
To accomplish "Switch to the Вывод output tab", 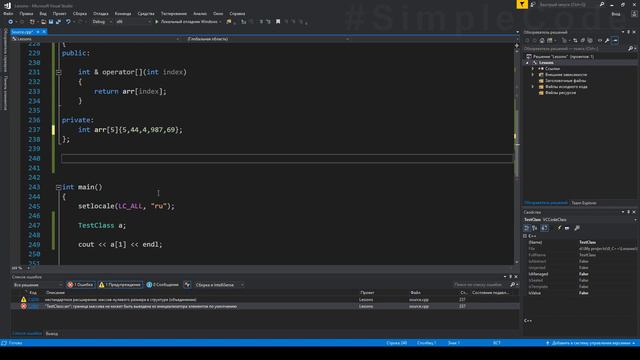I will tap(52, 333).
